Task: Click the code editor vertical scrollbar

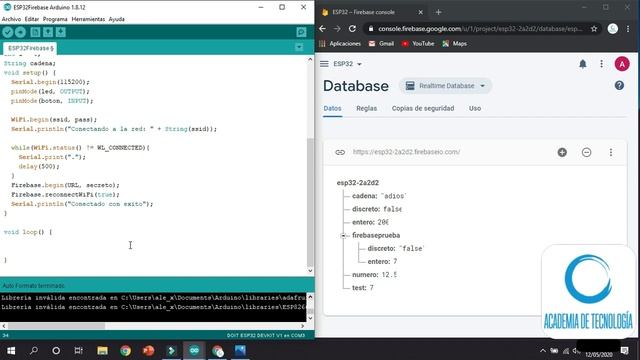Action: coord(310,203)
